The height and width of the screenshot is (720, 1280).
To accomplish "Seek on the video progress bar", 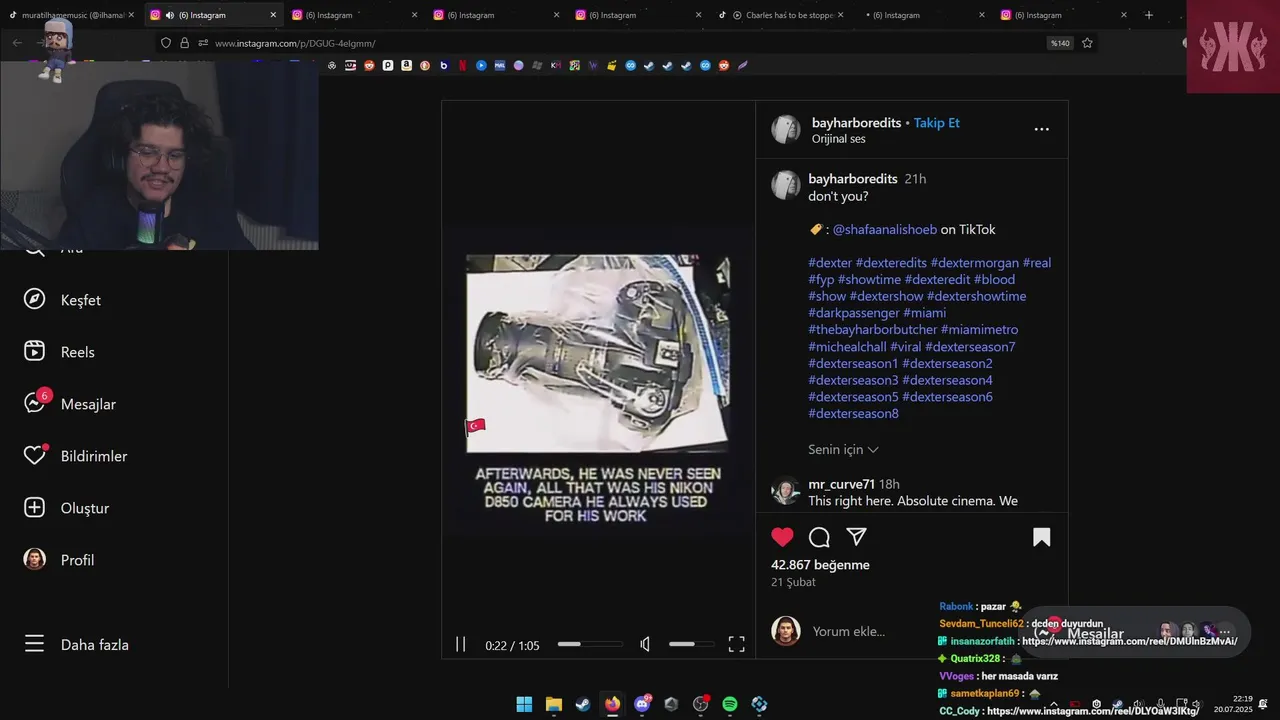I will (x=590, y=645).
